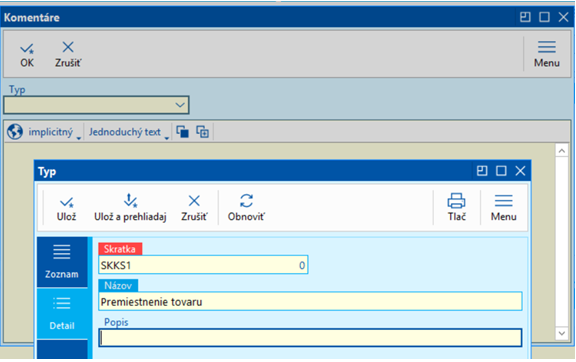Click the paste-add icon beside copy

point(202,132)
